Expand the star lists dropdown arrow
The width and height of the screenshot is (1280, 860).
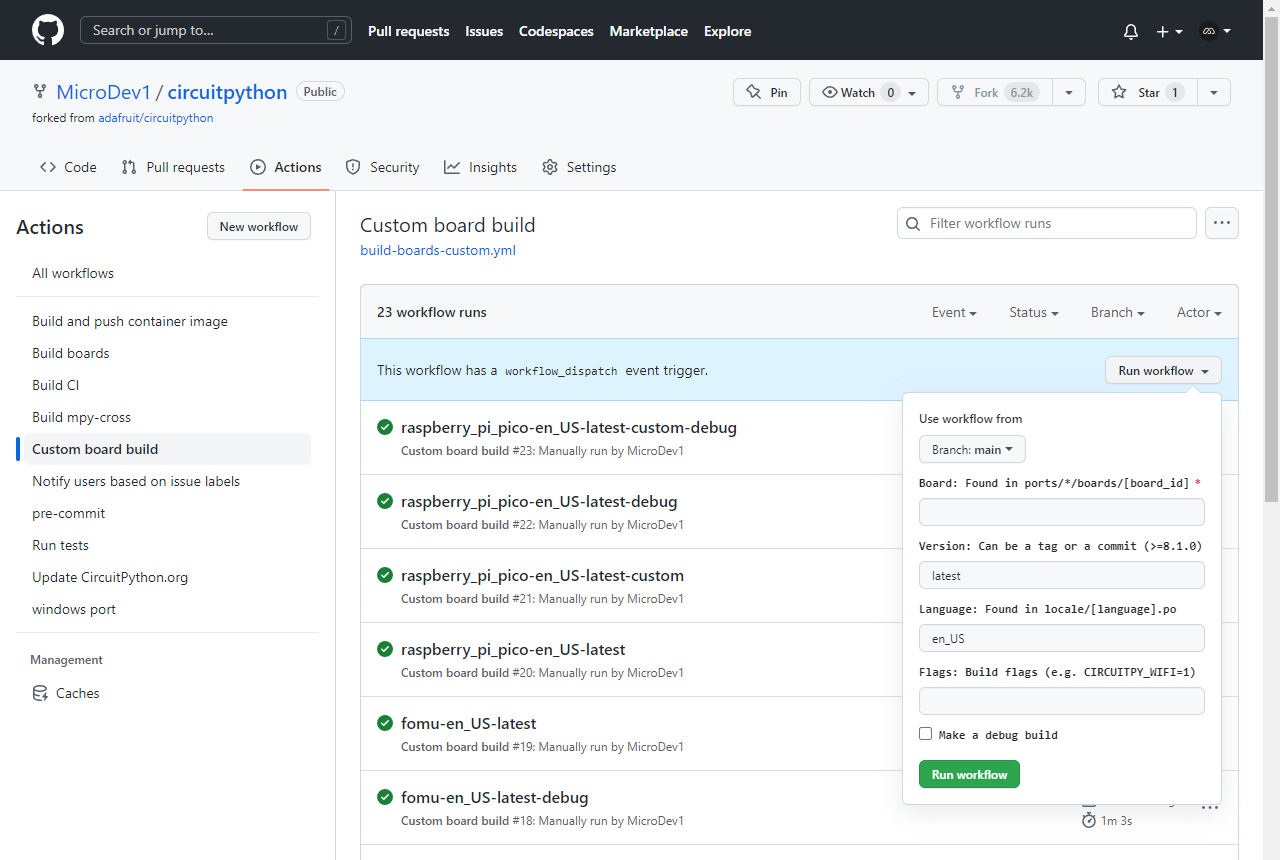tap(1213, 92)
